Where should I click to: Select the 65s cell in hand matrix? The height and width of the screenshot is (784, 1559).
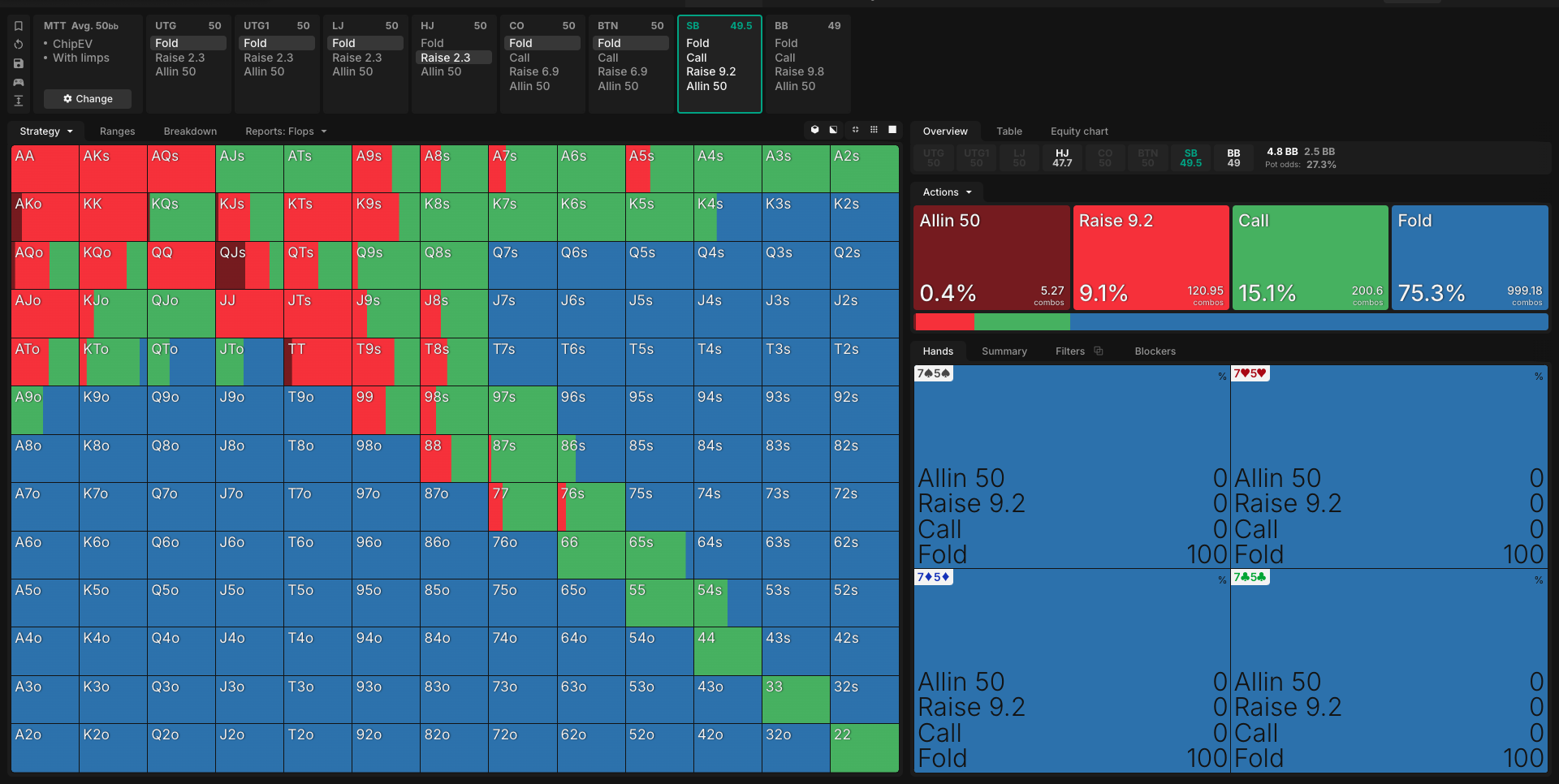(659, 555)
